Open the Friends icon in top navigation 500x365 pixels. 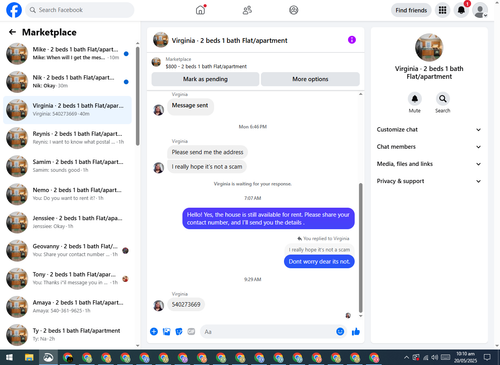click(x=247, y=10)
